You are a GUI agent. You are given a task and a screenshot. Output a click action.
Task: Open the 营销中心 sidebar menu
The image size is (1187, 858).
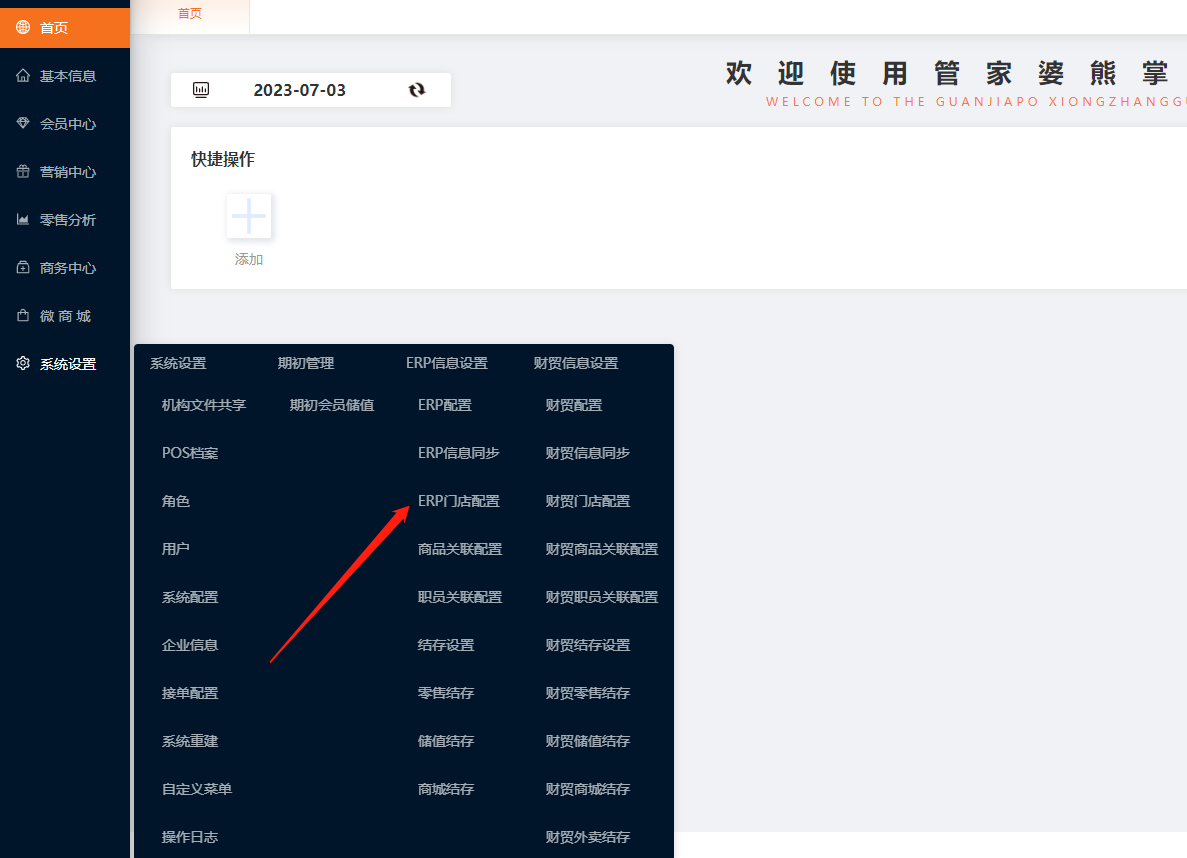[x=65, y=172]
